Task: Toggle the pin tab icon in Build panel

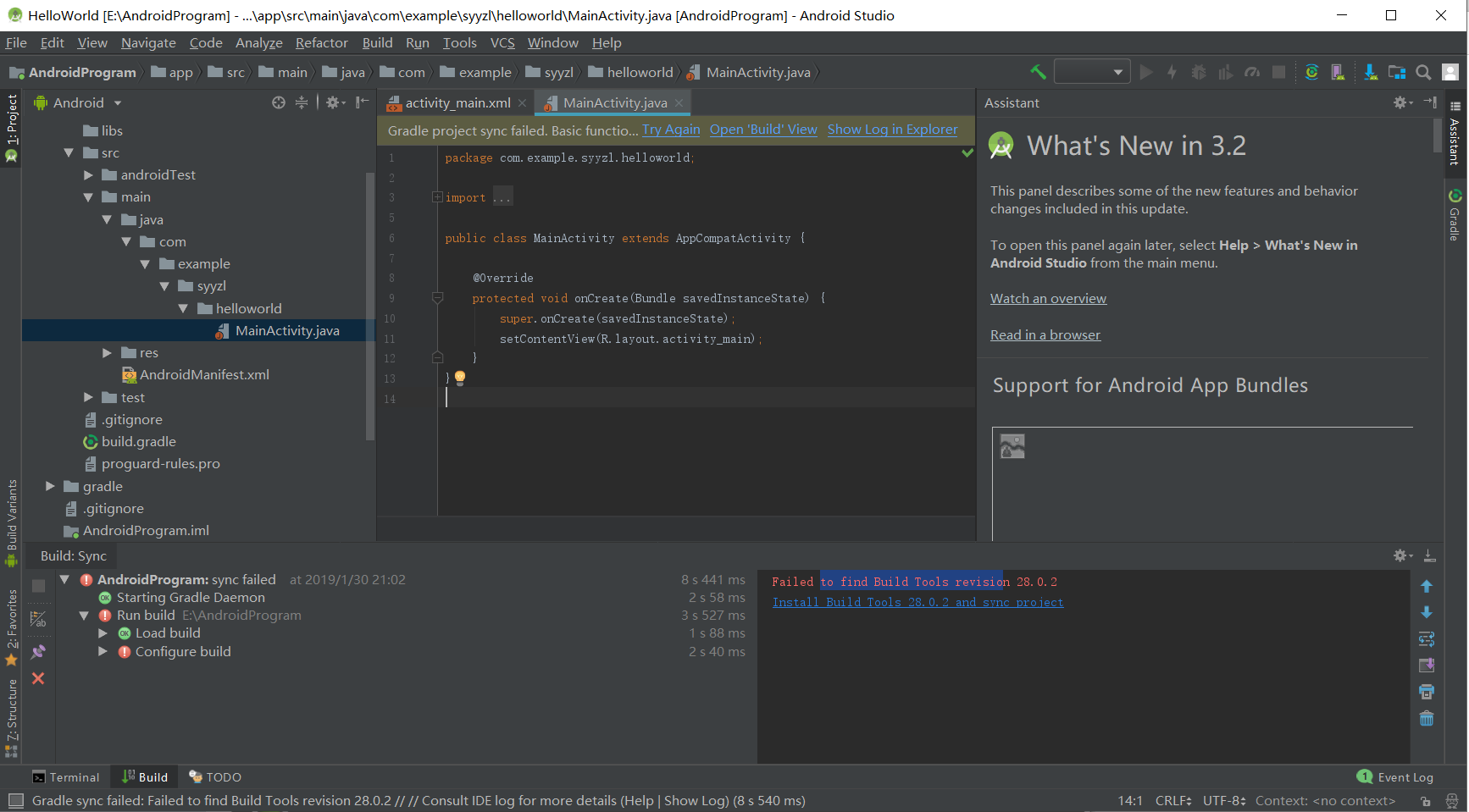Action: 38,652
